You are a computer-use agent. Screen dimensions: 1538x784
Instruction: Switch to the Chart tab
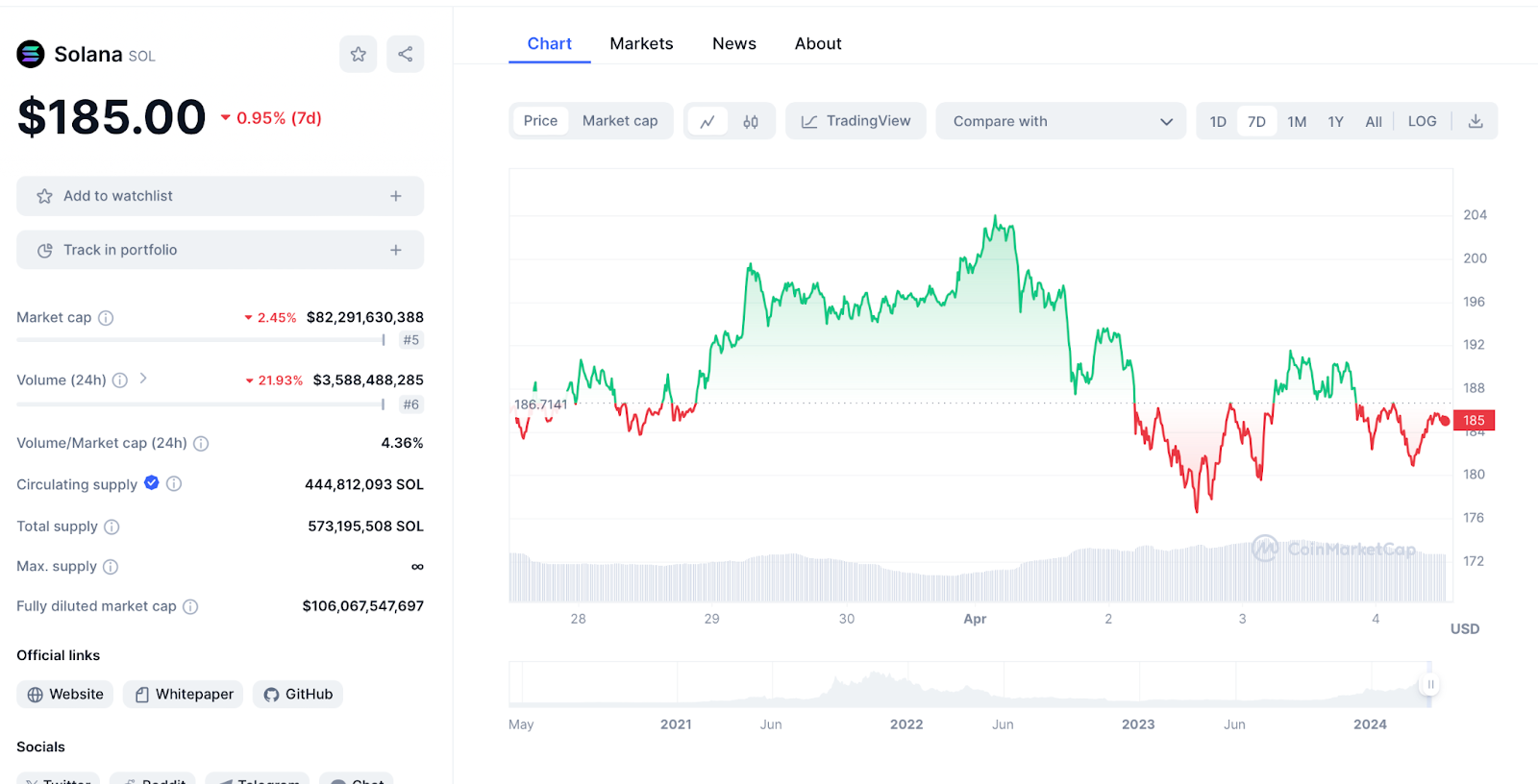click(549, 43)
